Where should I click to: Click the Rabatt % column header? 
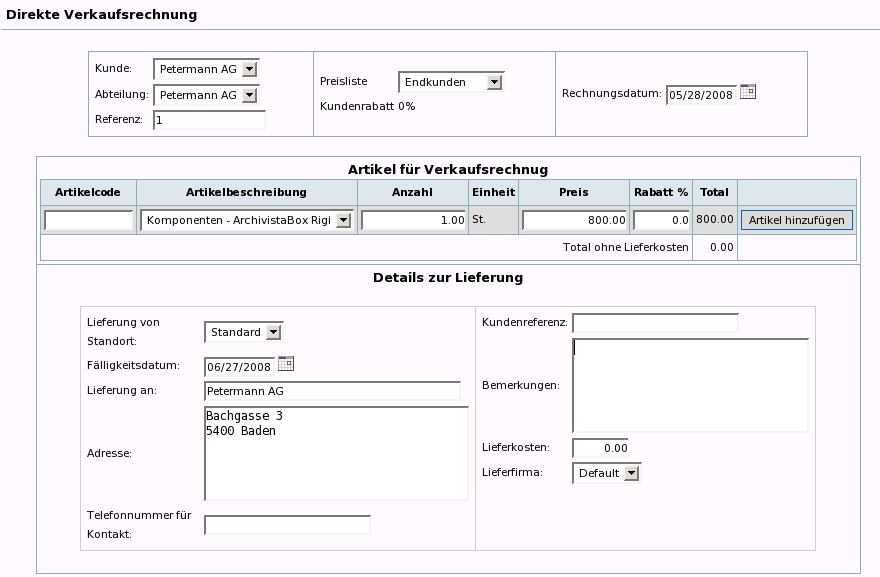coord(661,192)
